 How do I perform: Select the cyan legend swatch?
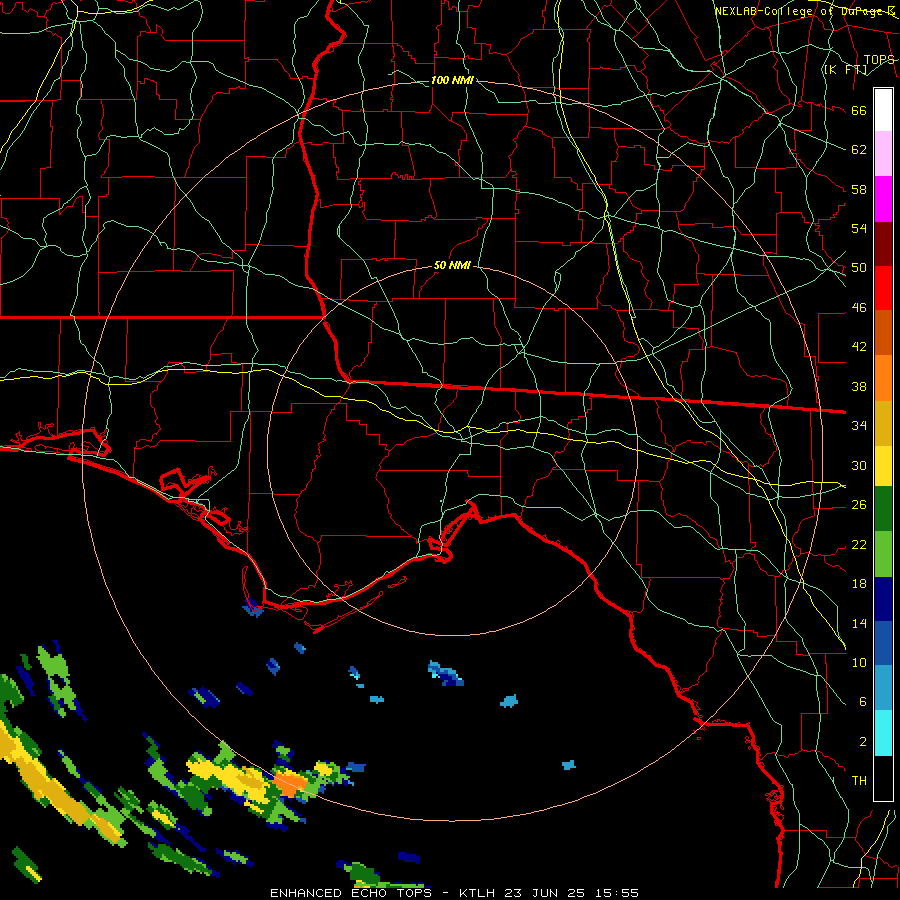coord(883,734)
